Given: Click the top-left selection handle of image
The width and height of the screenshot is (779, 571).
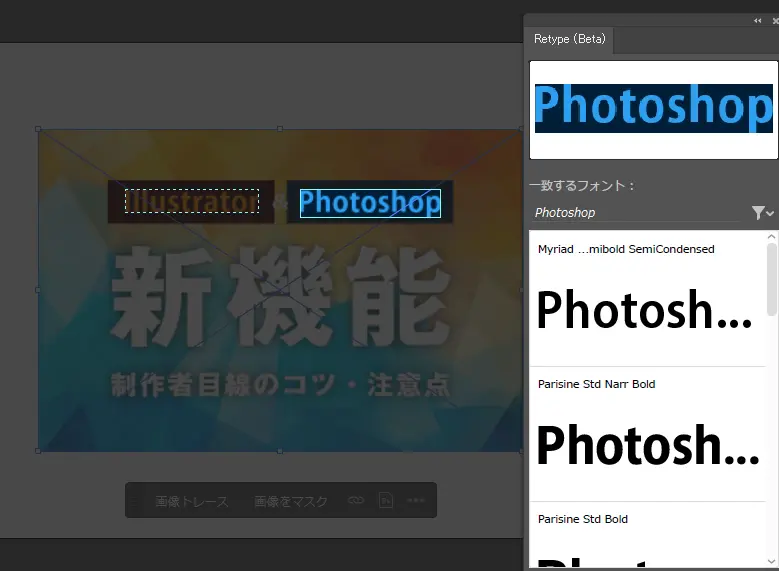Looking at the screenshot, I should pyautogui.click(x=38, y=129).
